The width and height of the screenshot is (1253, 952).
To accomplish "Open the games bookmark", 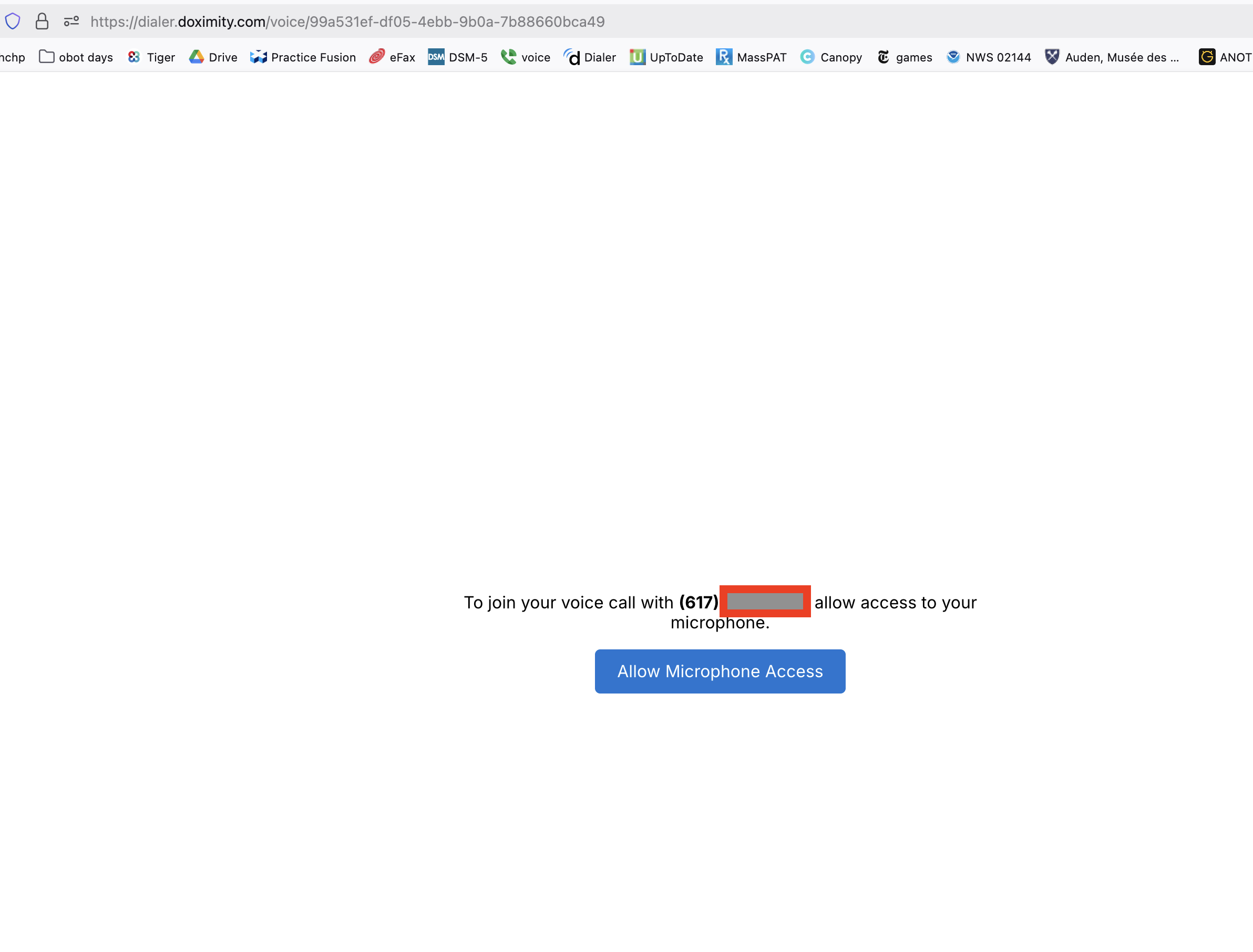I will (905, 57).
